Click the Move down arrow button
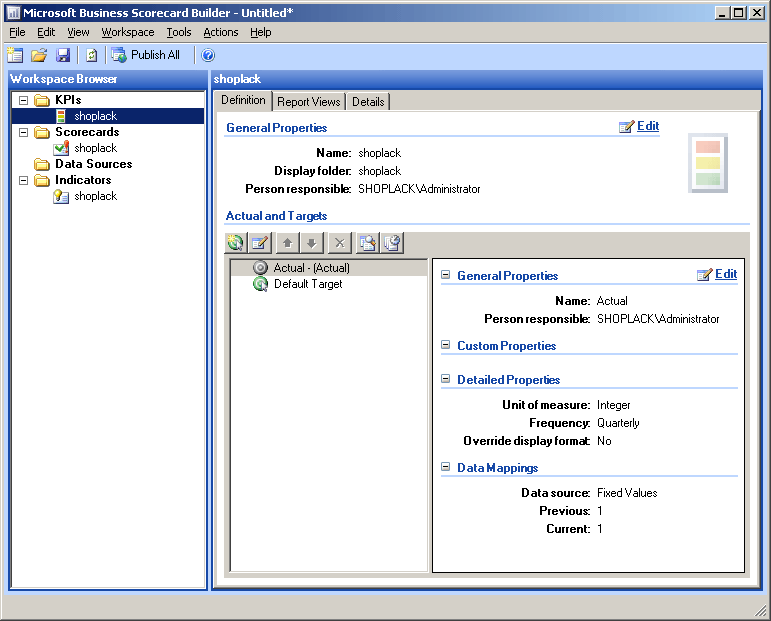This screenshot has height=621, width=771. (311, 243)
